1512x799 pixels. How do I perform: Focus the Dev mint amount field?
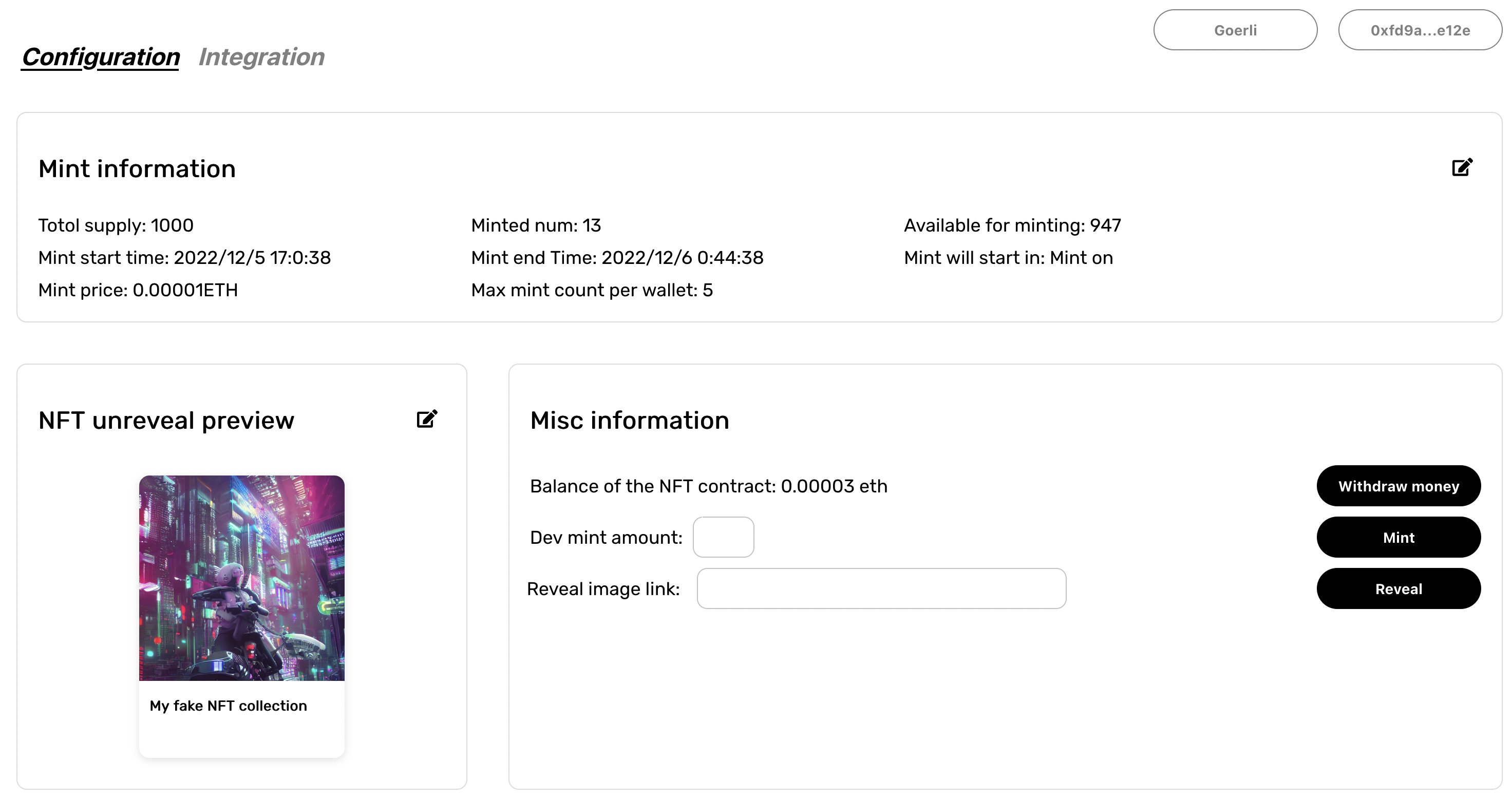tap(723, 537)
